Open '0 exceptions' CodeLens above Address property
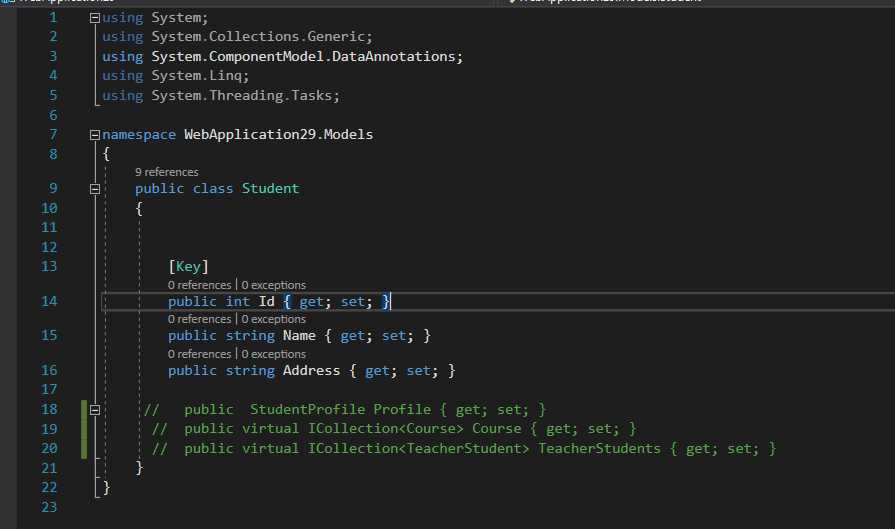The image size is (895, 529). pos(273,354)
